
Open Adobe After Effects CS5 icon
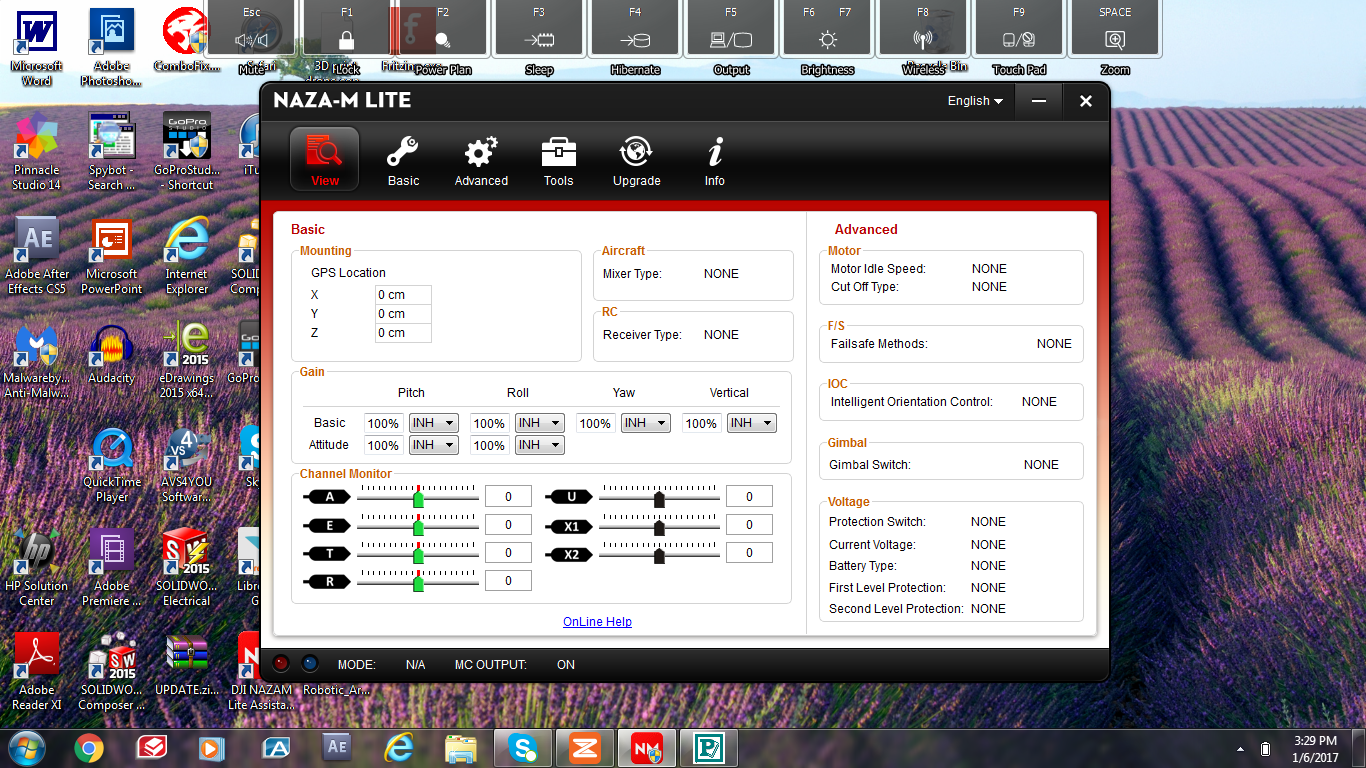(x=37, y=256)
